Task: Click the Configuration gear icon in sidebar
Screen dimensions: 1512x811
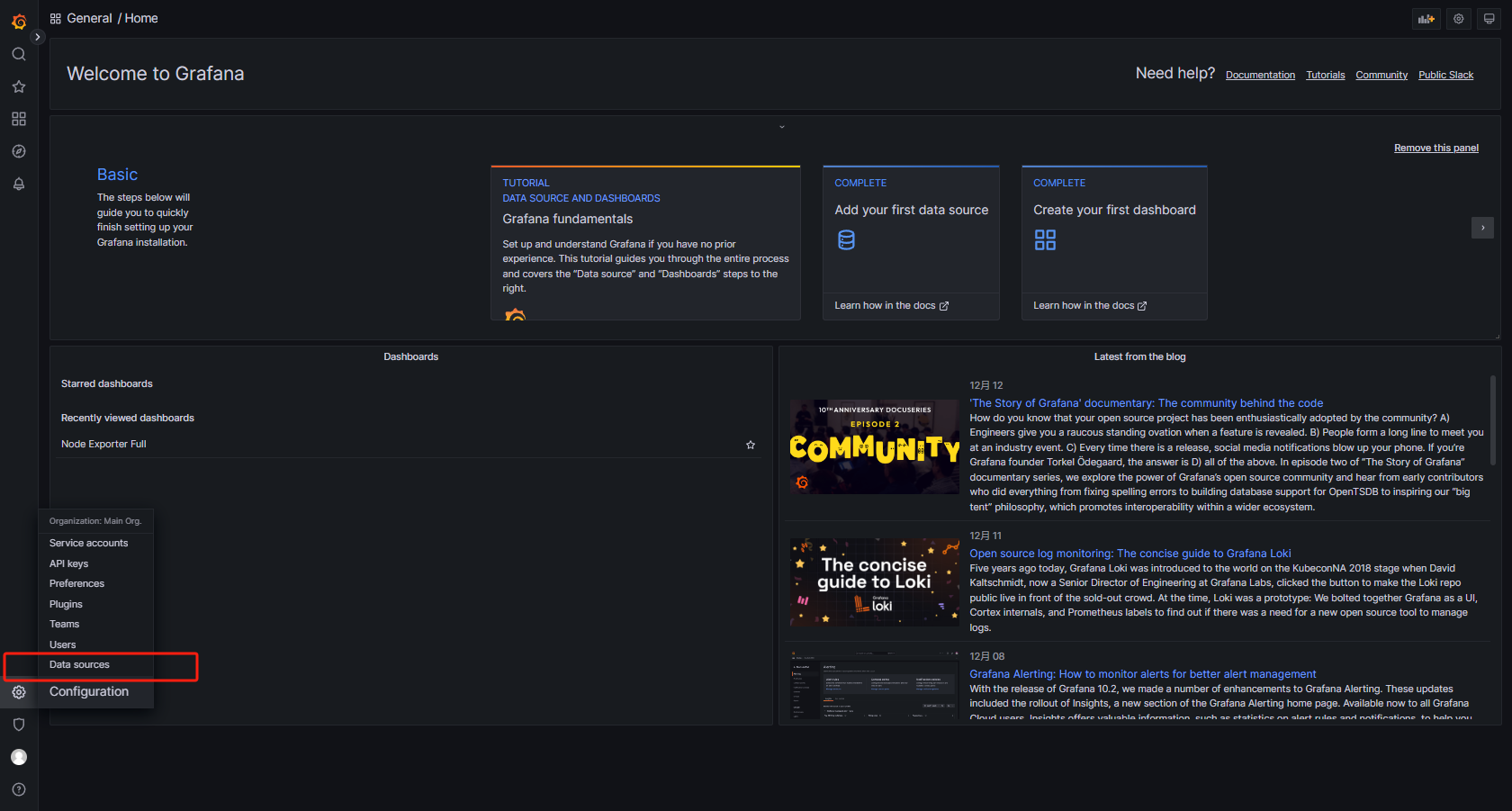Action: 19,692
